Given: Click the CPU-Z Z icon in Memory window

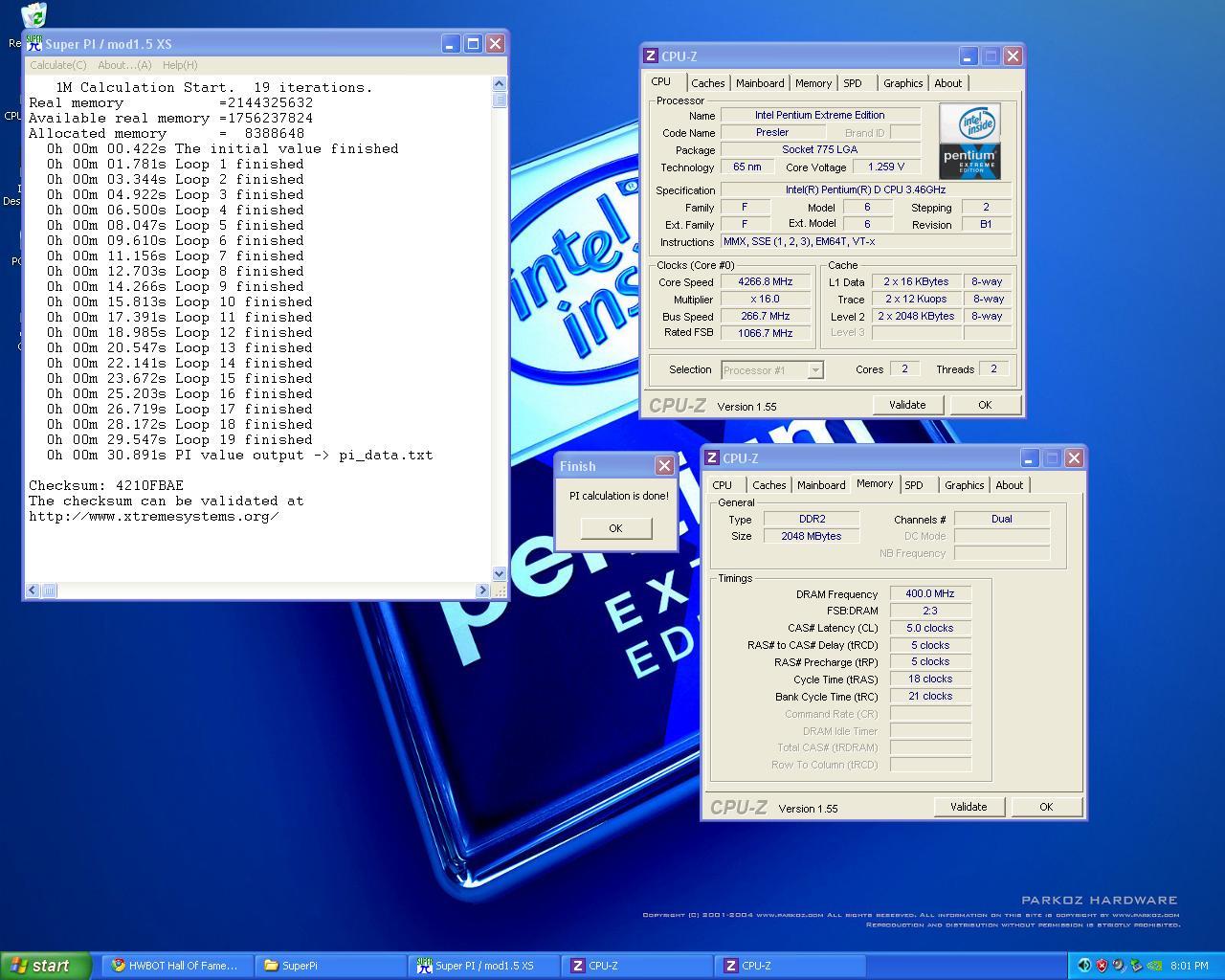Looking at the screenshot, I should [x=712, y=458].
